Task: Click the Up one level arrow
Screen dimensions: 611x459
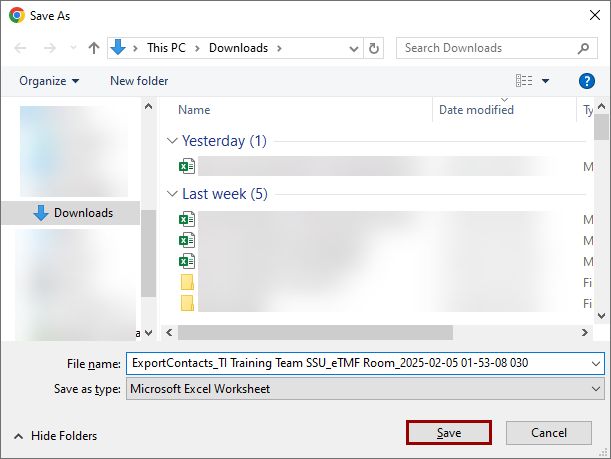Action: pos(94,48)
